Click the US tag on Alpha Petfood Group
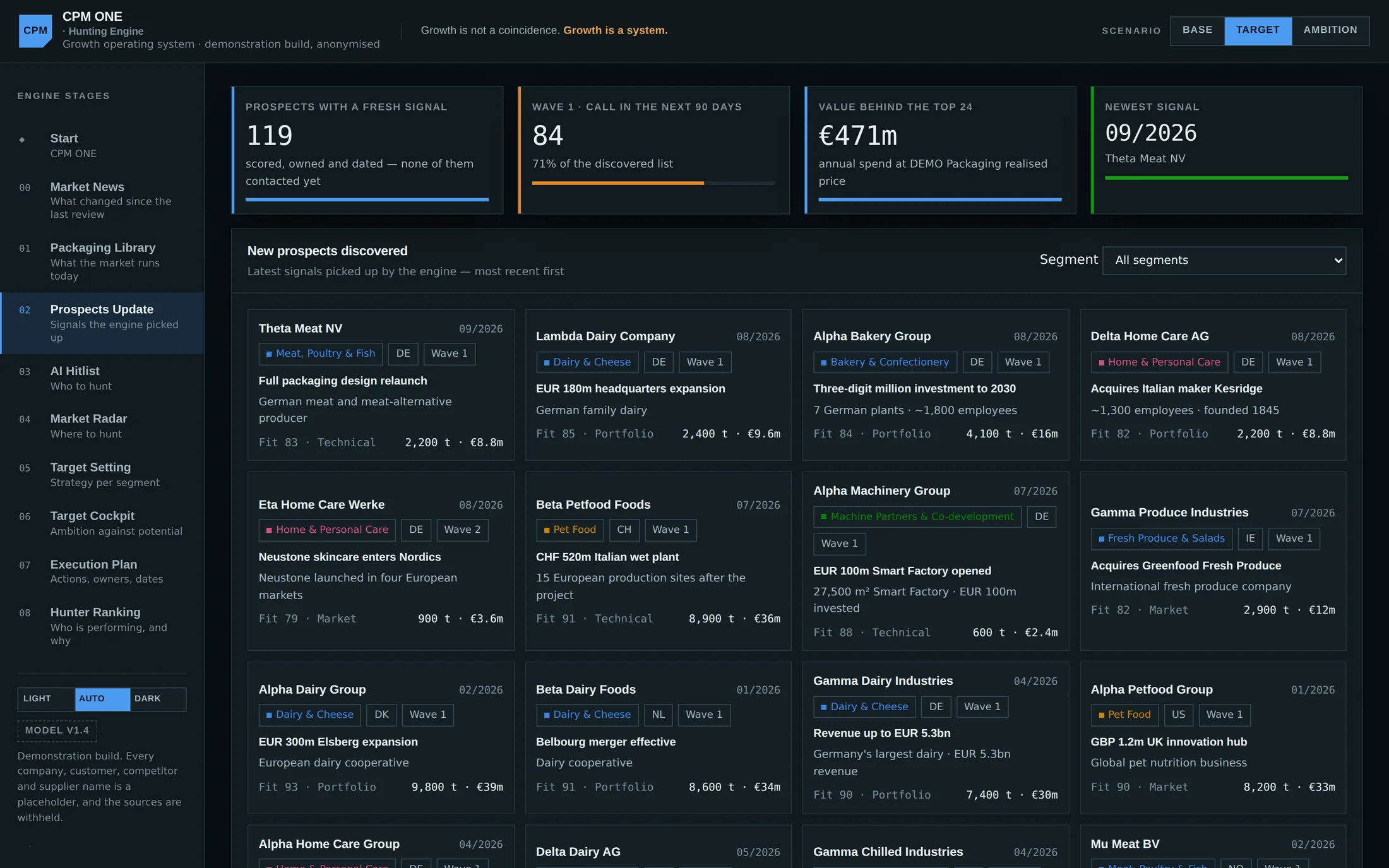 pyautogui.click(x=1178, y=715)
